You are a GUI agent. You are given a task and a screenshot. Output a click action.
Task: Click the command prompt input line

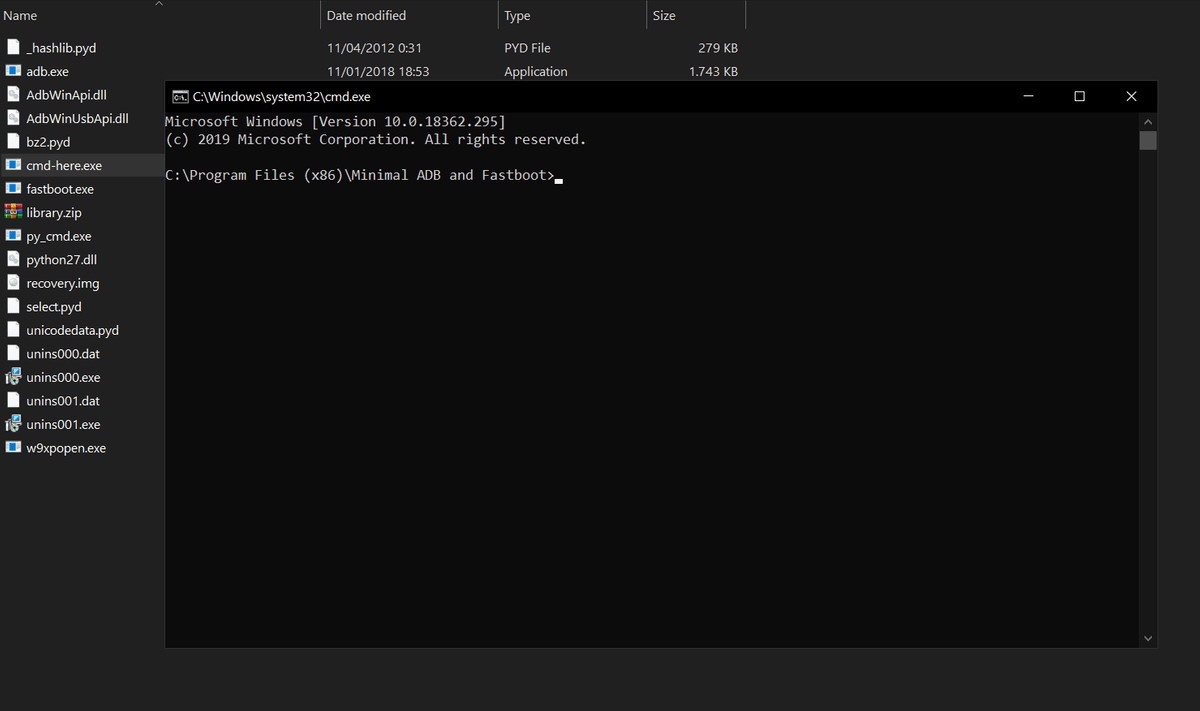[x=364, y=175]
